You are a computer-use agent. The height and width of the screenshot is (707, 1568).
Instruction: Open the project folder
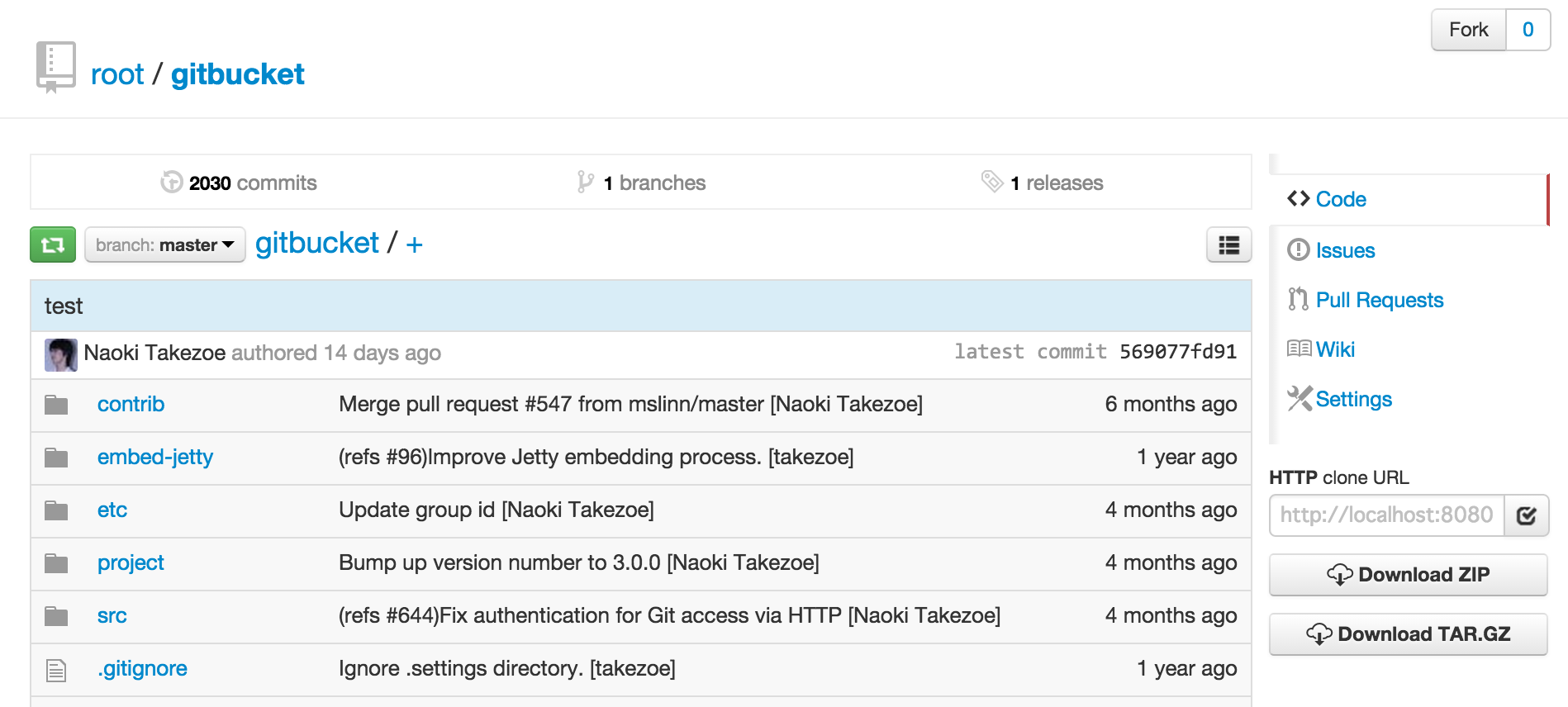tap(131, 562)
